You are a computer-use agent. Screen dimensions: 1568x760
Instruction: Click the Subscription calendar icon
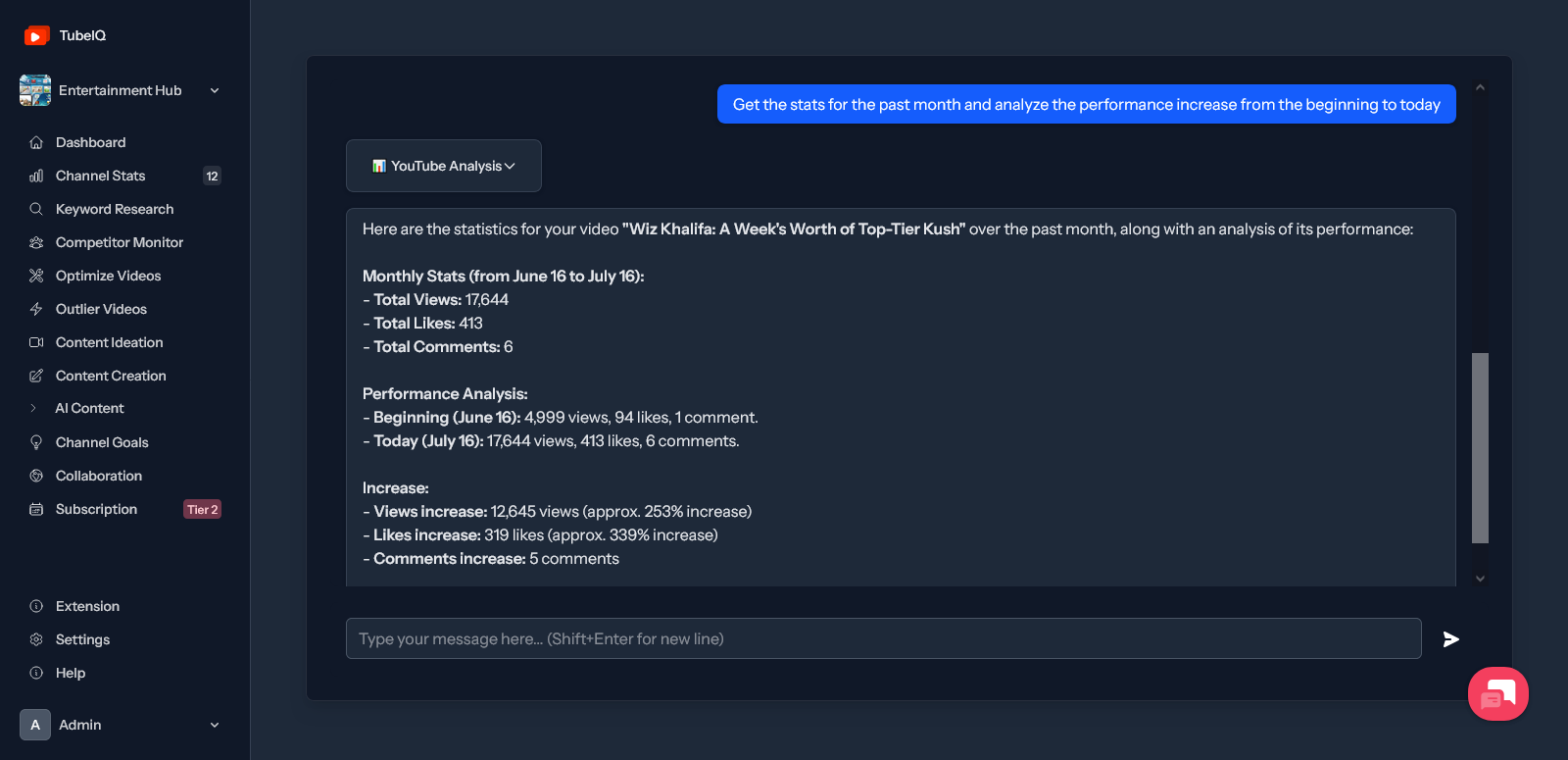pyautogui.click(x=36, y=509)
